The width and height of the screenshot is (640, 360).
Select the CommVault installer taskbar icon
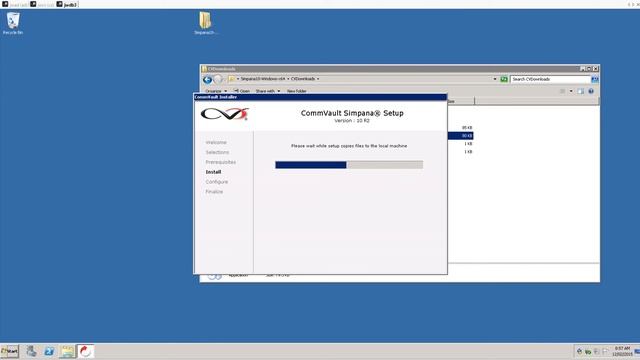tap(85, 351)
